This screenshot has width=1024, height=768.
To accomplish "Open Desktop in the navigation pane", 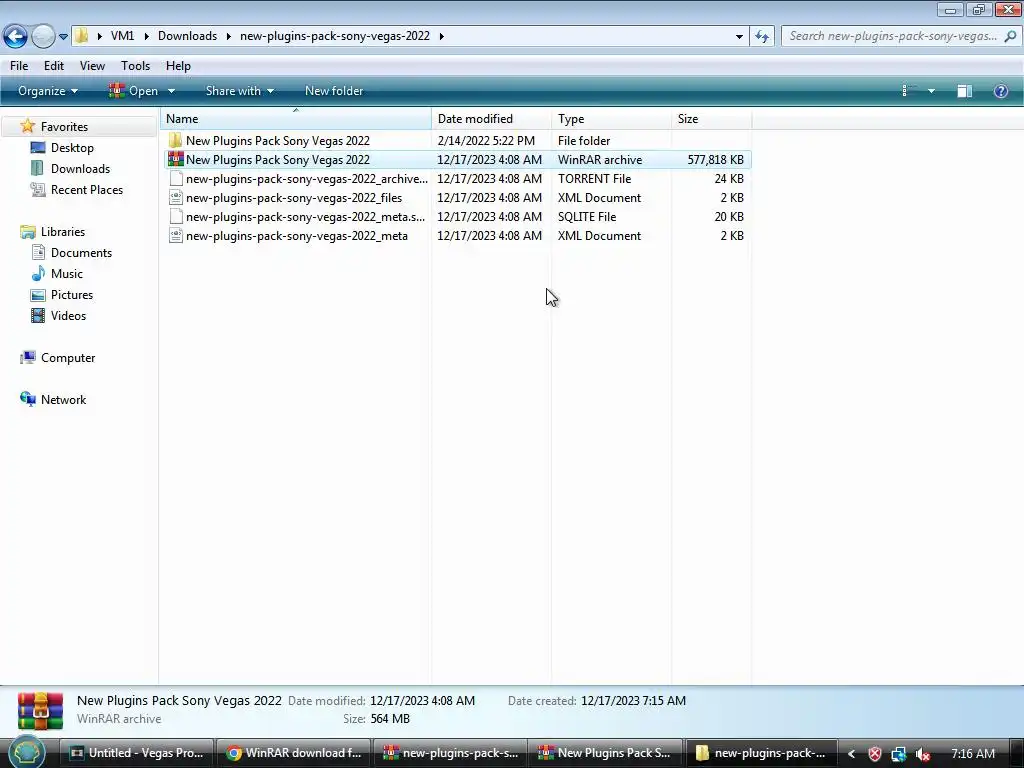I will click(72, 148).
